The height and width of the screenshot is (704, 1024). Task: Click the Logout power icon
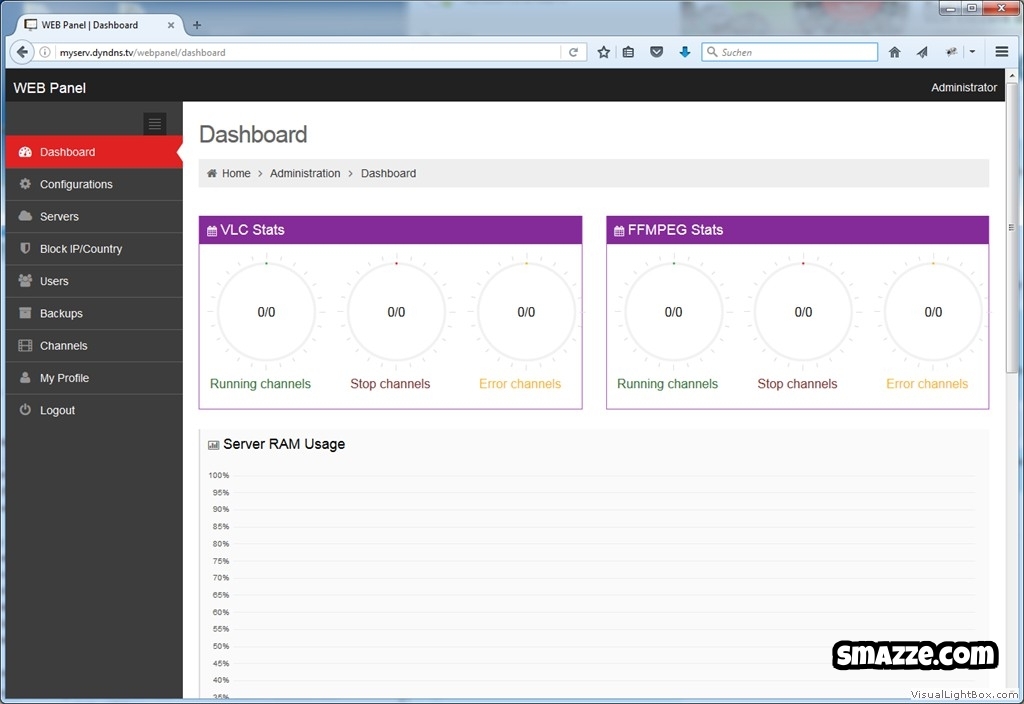click(x=25, y=409)
